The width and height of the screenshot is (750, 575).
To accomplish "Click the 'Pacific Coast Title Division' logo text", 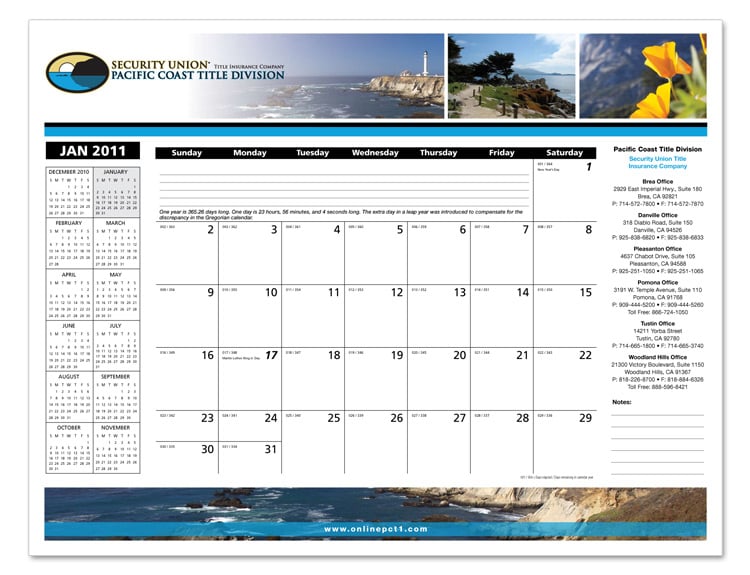I will click(198, 76).
